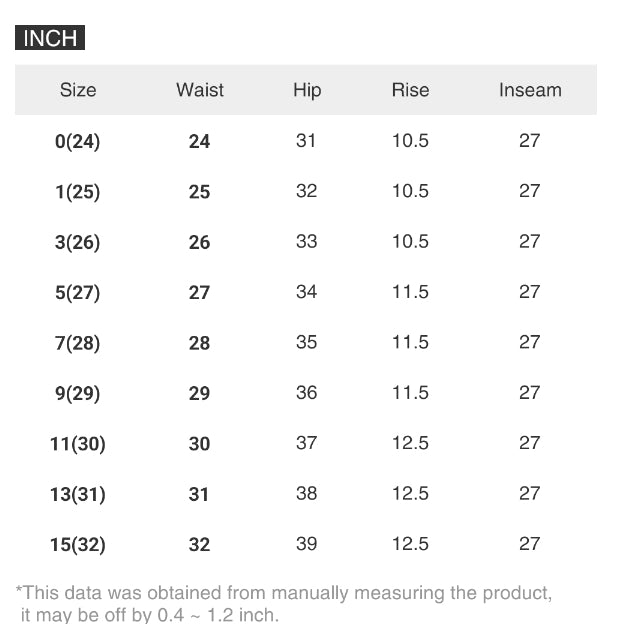Click the 12.5 rise value for size 11(30)
Screen dimensions: 628x624
[410, 442]
